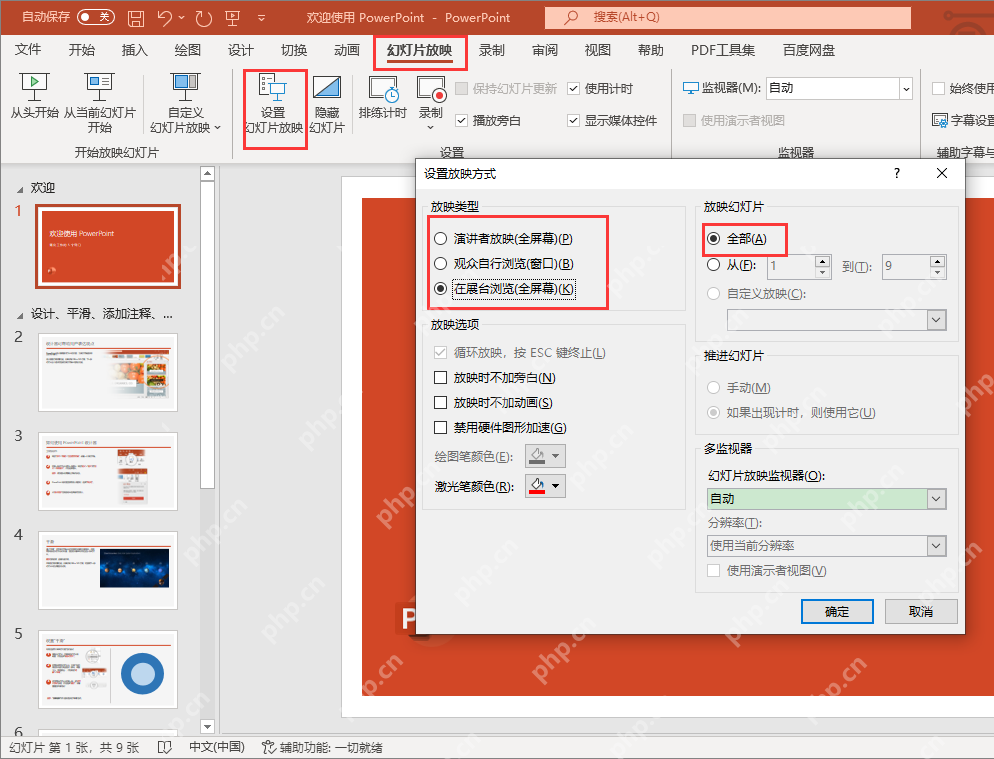
Task: Select slide 2 thumbnail
Action: tap(108, 372)
